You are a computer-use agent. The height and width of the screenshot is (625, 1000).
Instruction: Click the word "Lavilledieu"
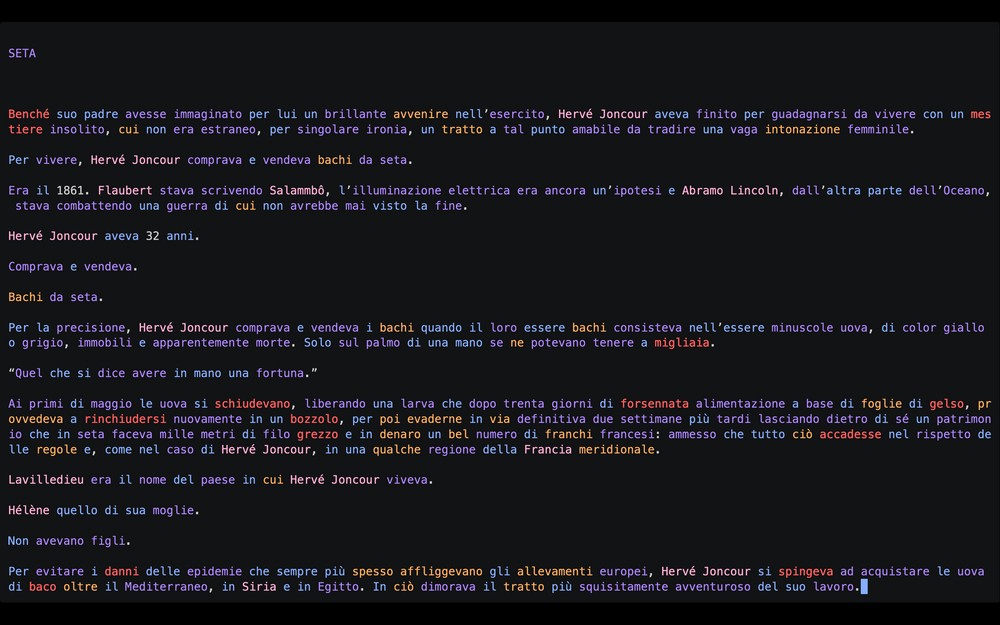46,480
